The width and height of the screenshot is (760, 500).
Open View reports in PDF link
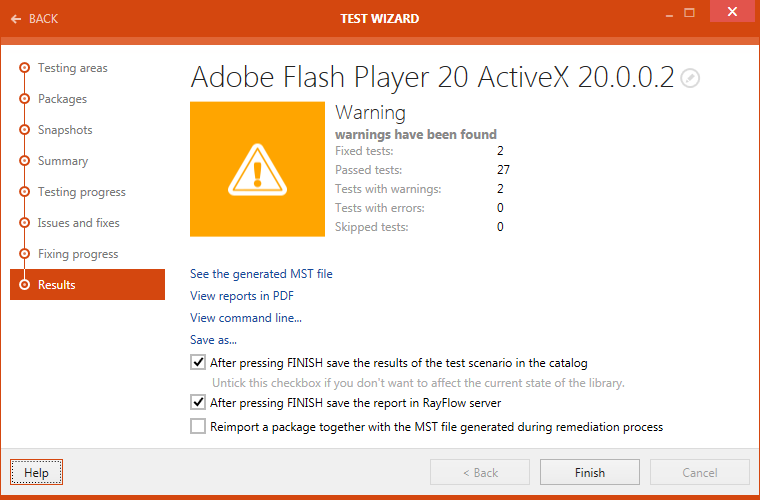pyautogui.click(x=242, y=296)
